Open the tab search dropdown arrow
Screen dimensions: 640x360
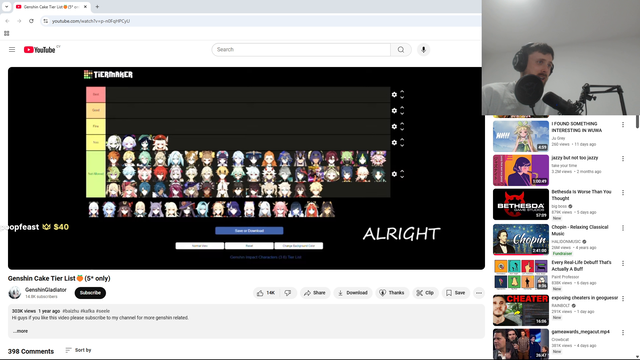6,7
